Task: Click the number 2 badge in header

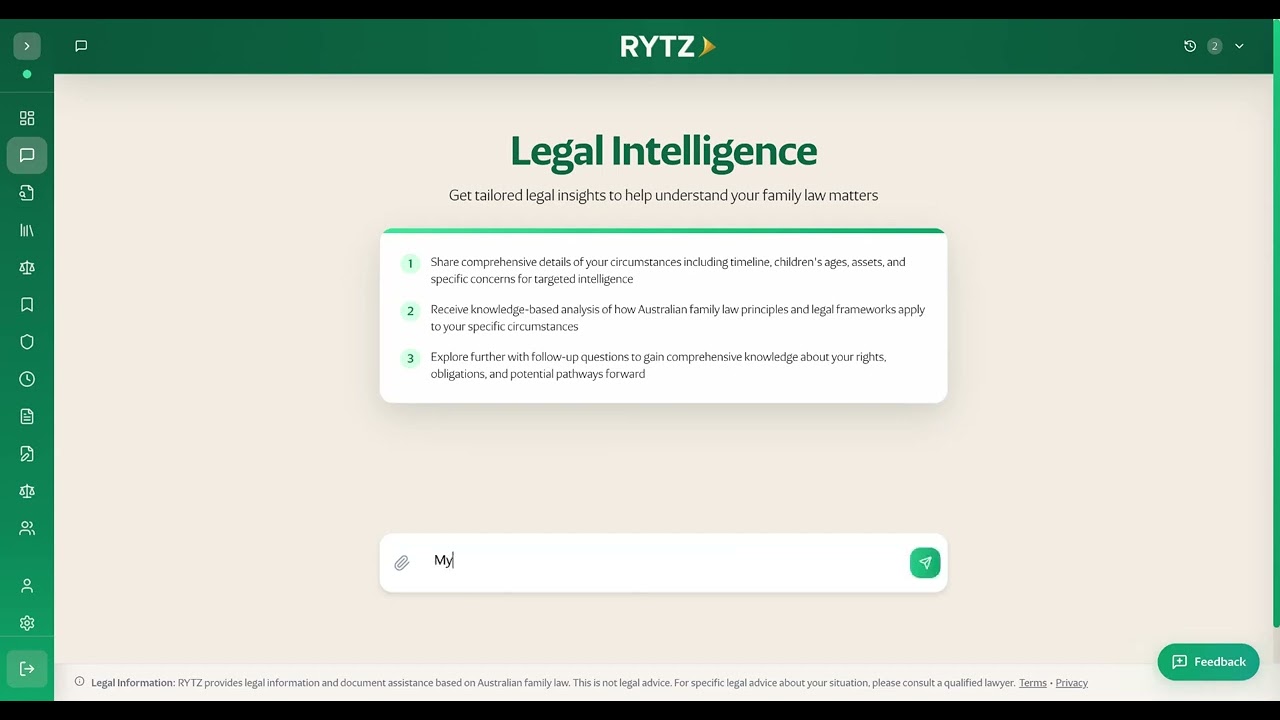Action: (x=1214, y=46)
